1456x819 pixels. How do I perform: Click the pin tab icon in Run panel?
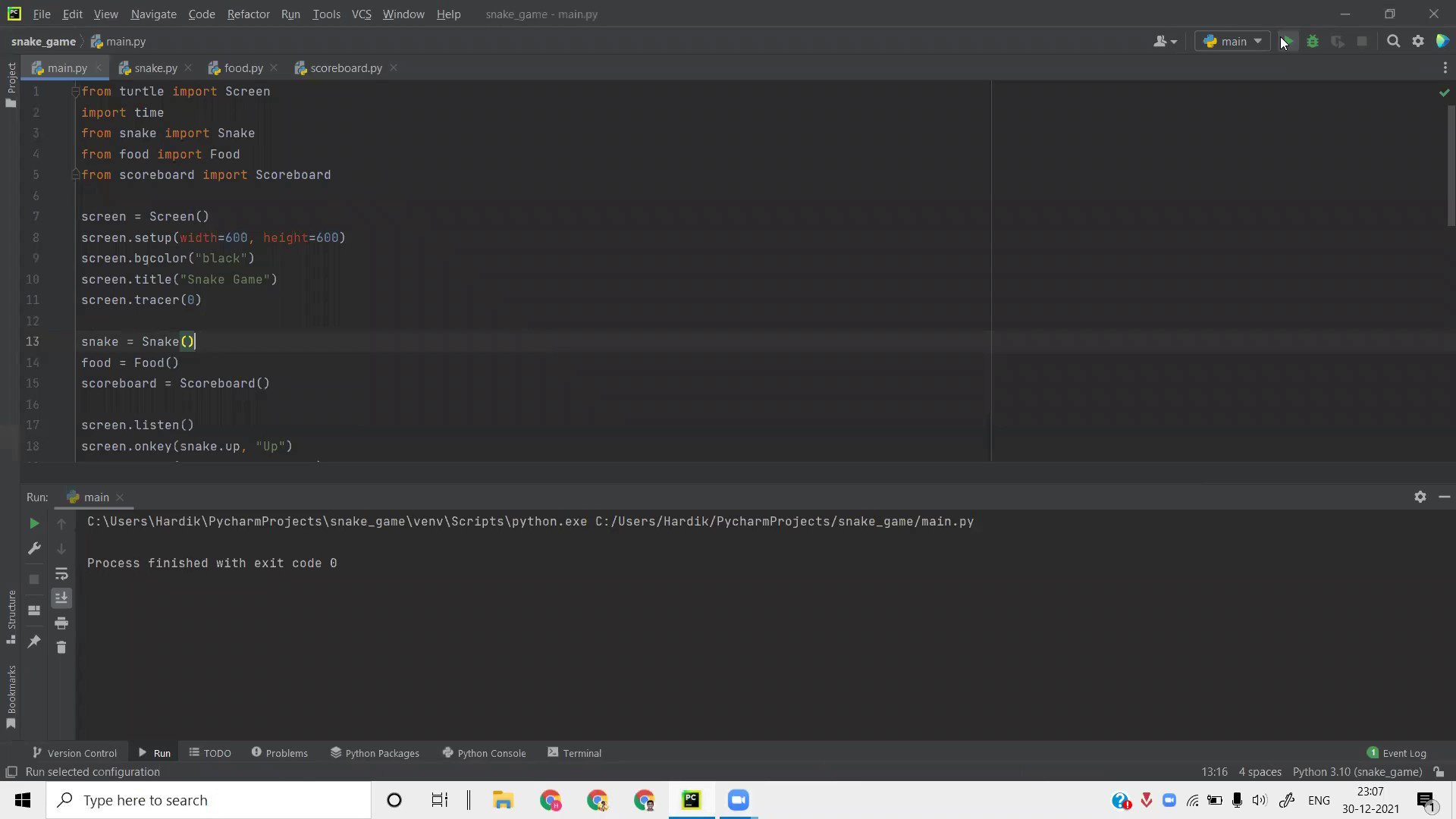[x=34, y=642]
